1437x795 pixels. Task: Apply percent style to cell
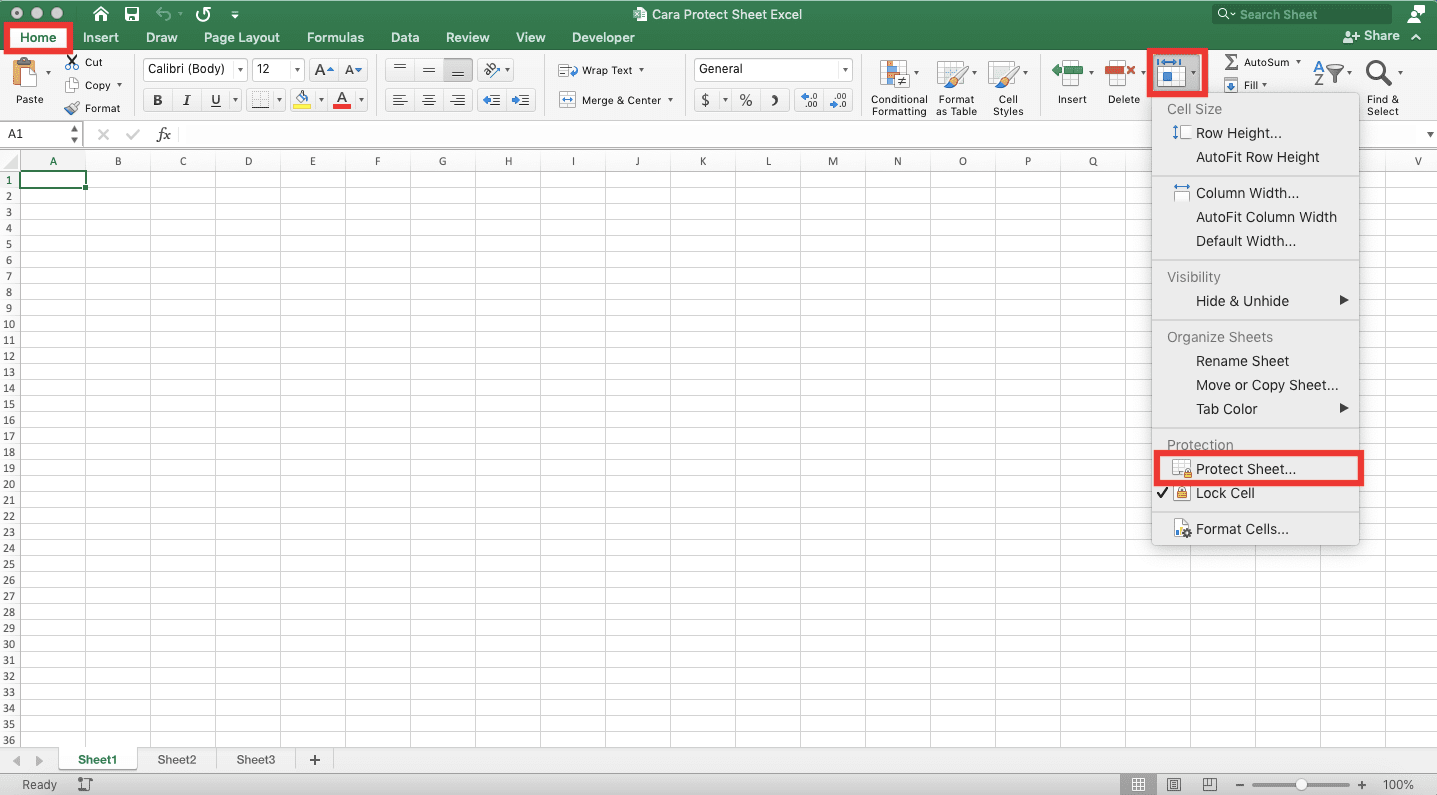(x=746, y=100)
